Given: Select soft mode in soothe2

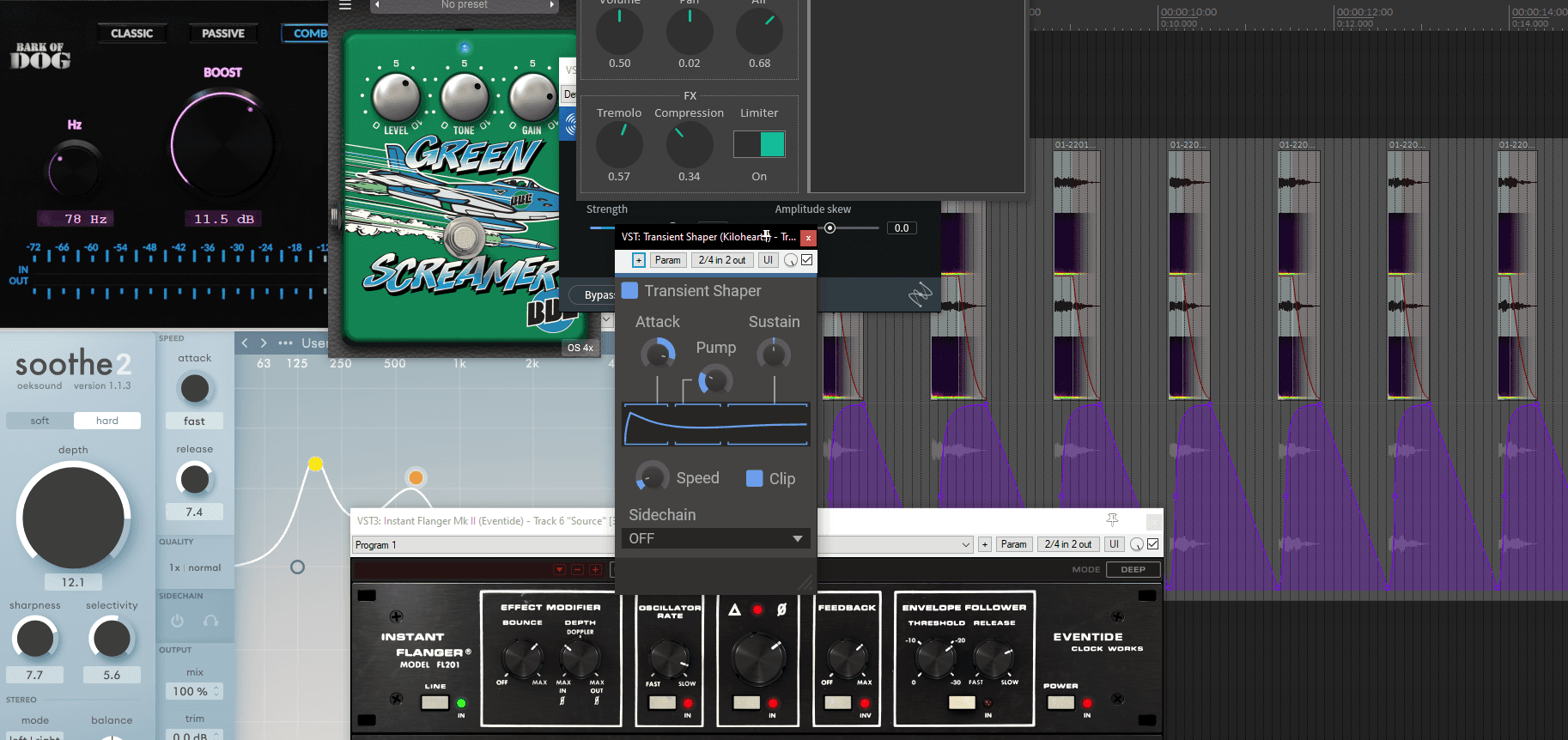Looking at the screenshot, I should (x=40, y=421).
